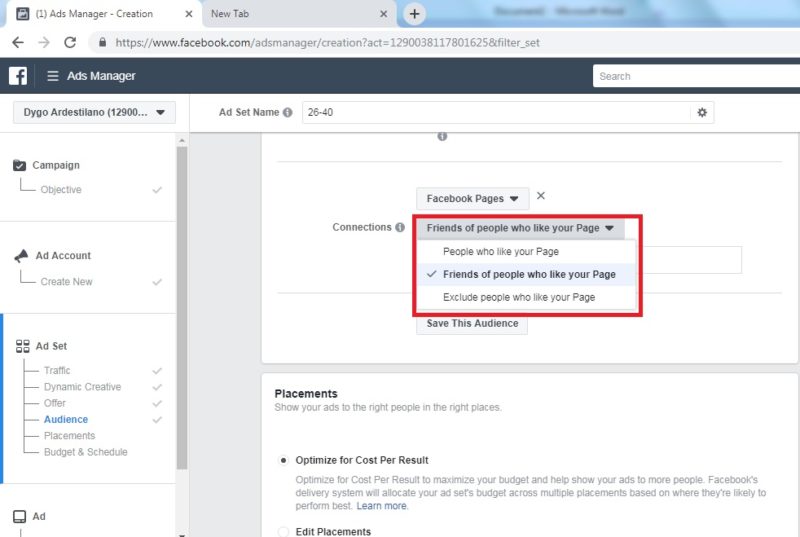Click the Save This Audience button
The height and width of the screenshot is (537, 800).
point(472,323)
